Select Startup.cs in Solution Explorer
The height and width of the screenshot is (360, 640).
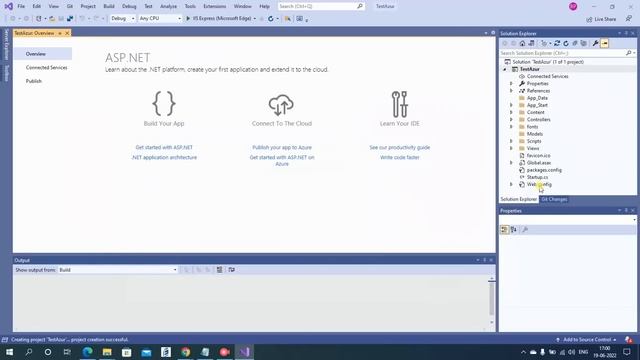[x=537, y=177]
